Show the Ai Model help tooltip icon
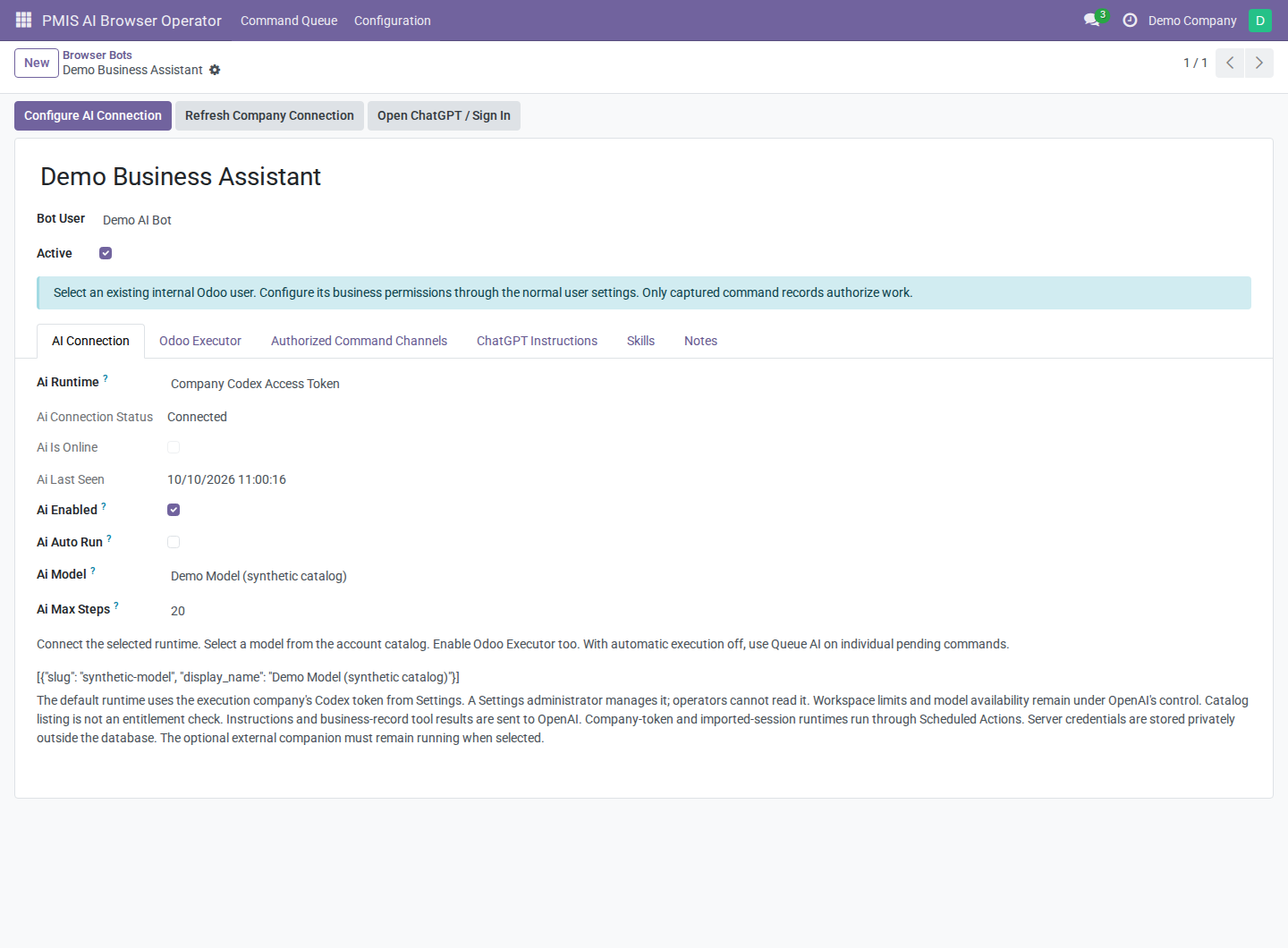Image resolution: width=1288 pixels, height=948 pixels. click(x=93, y=571)
